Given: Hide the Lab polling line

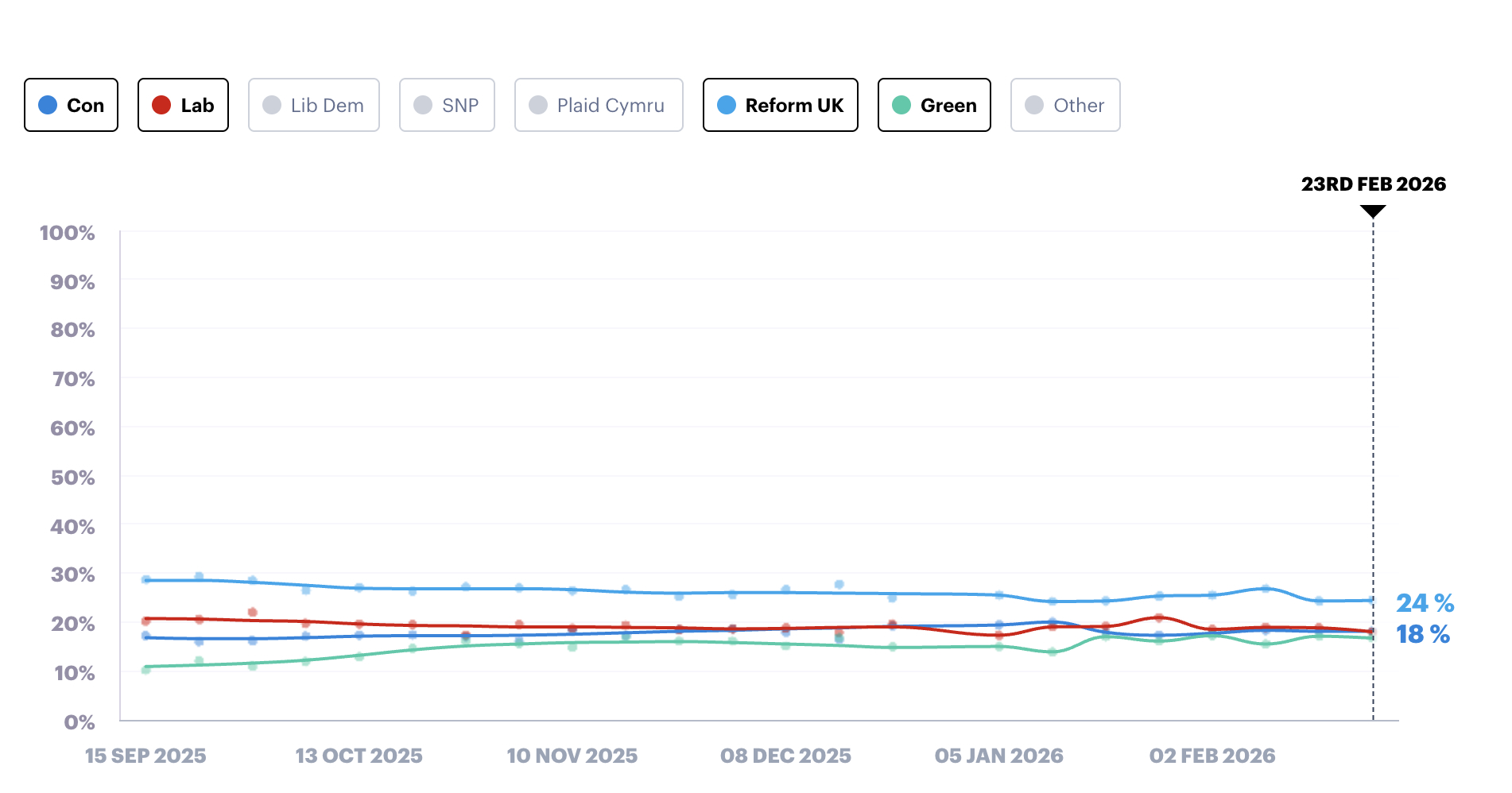Looking at the screenshot, I should point(183,105).
